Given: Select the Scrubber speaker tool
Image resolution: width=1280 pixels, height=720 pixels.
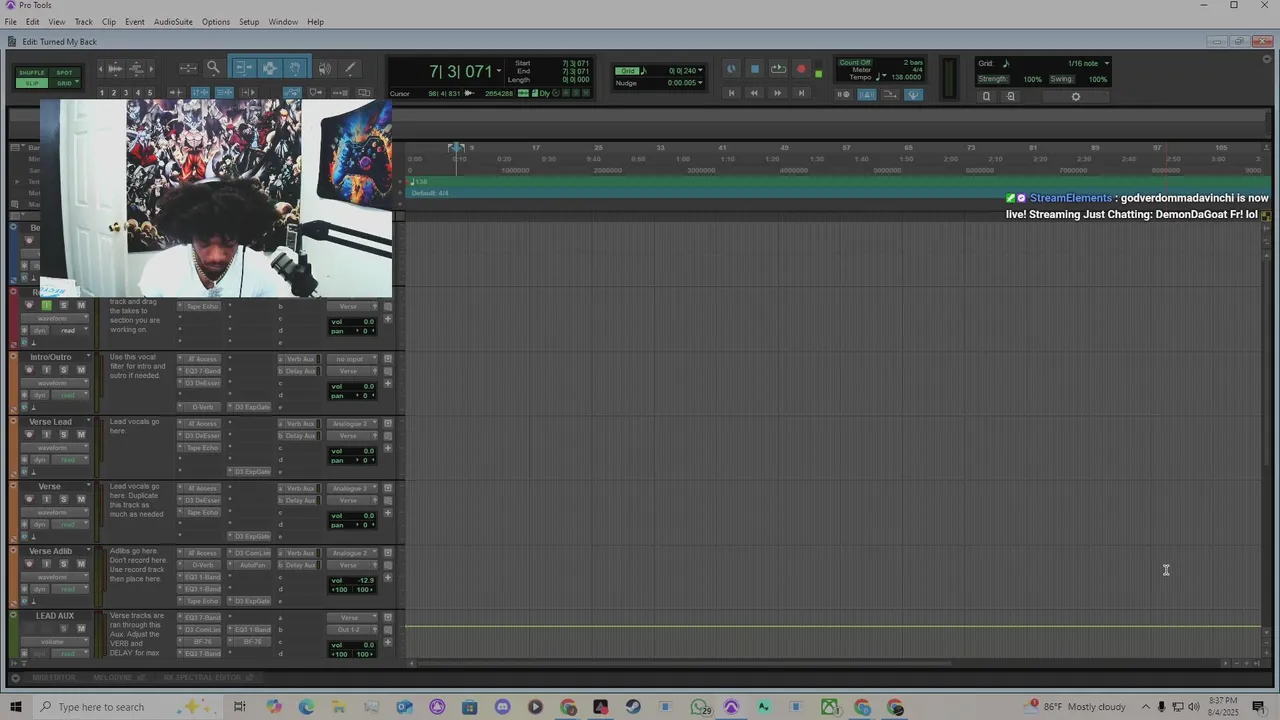Looking at the screenshot, I should 325,68.
